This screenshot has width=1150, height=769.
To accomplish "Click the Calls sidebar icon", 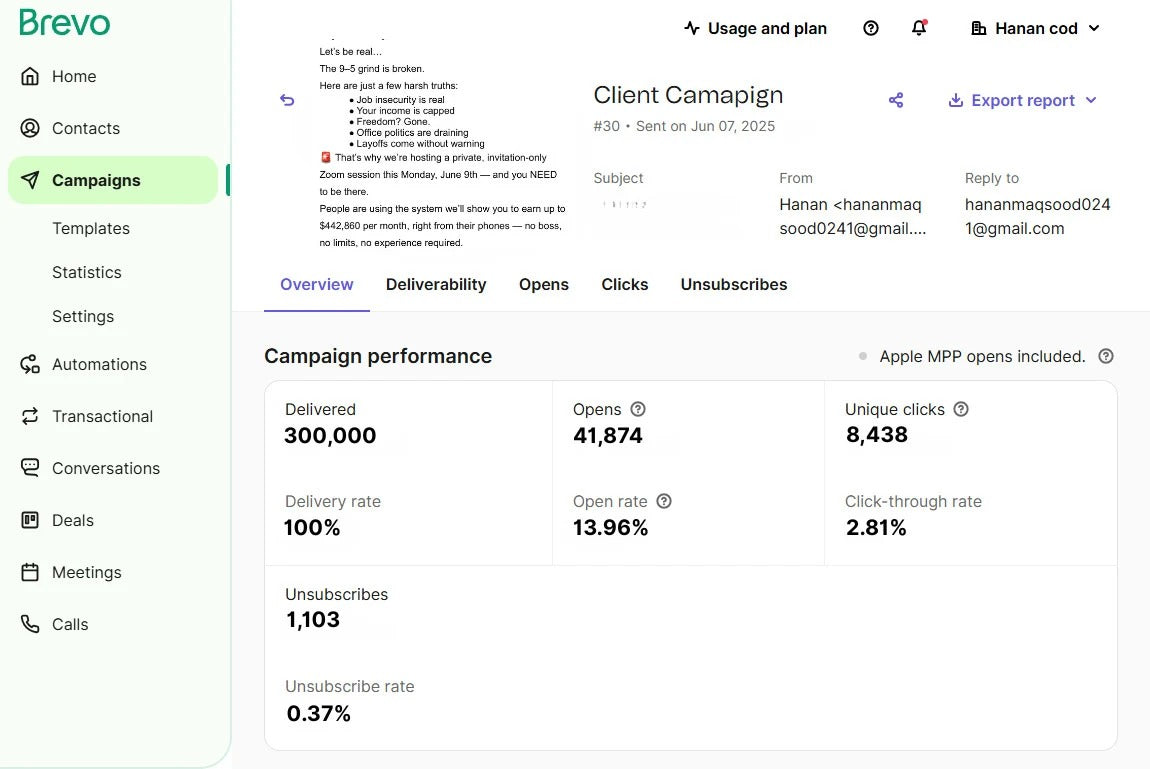I will click(x=29, y=624).
